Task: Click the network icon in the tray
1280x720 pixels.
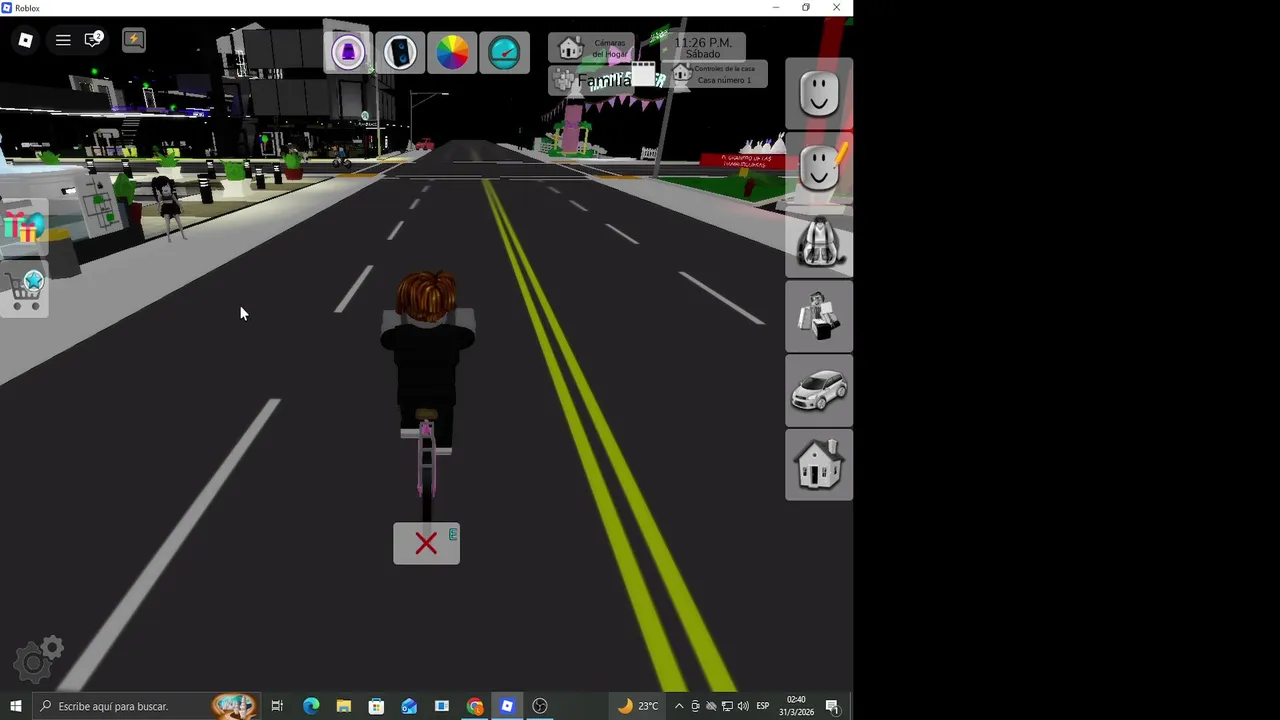Action: 727,706
